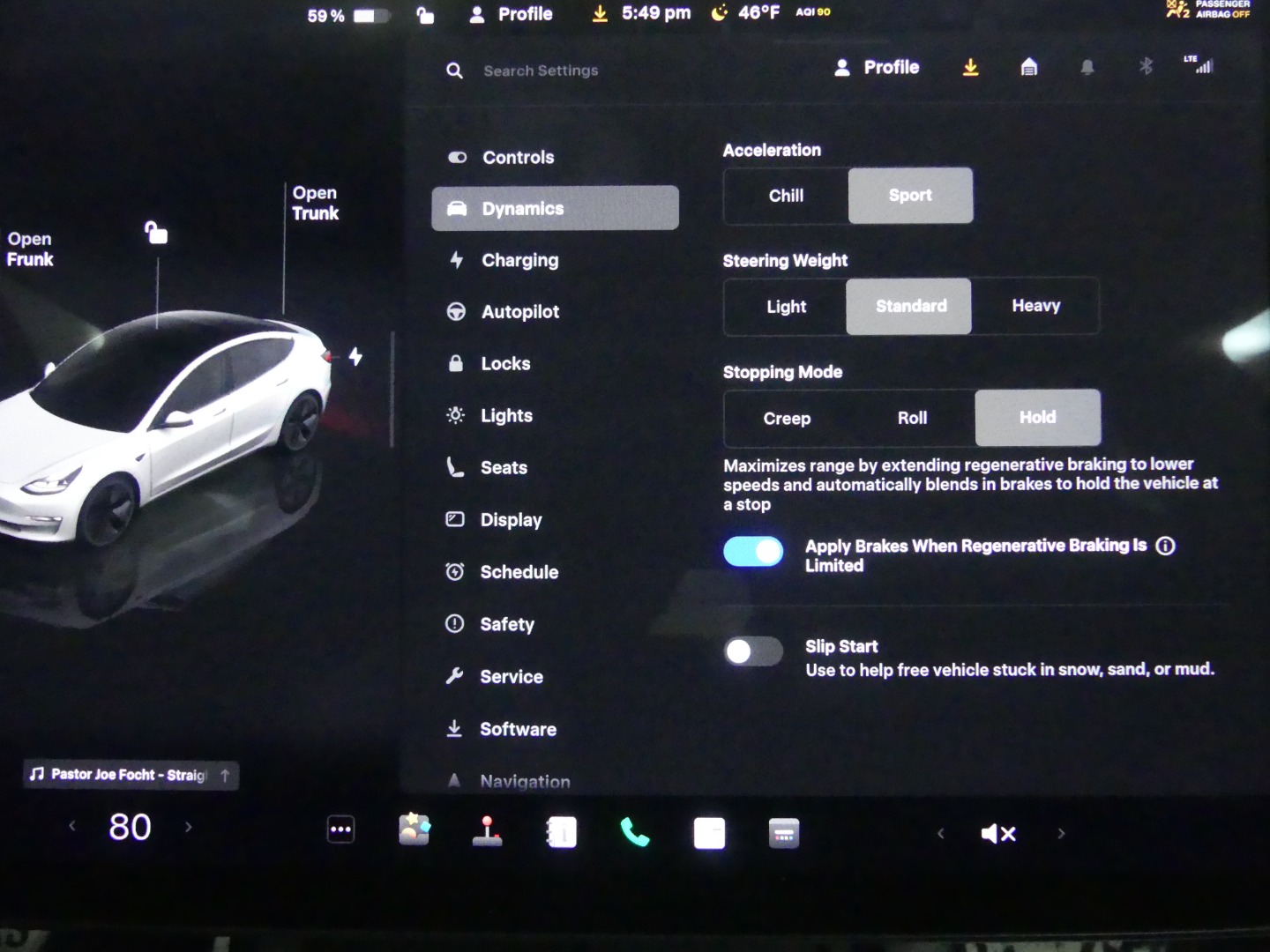Tap Open Trunk on car view

coord(315,203)
